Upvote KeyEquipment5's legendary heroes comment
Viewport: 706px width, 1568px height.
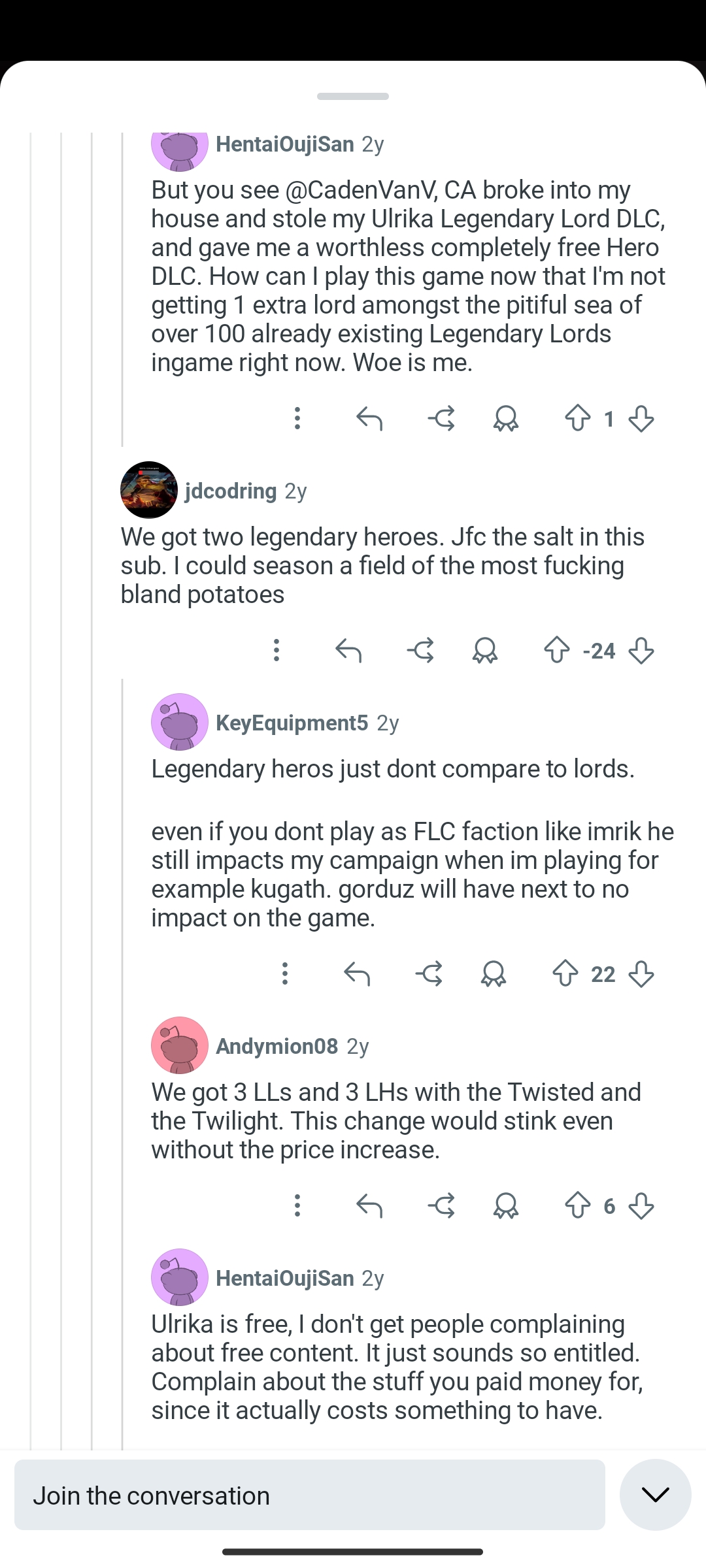click(565, 973)
